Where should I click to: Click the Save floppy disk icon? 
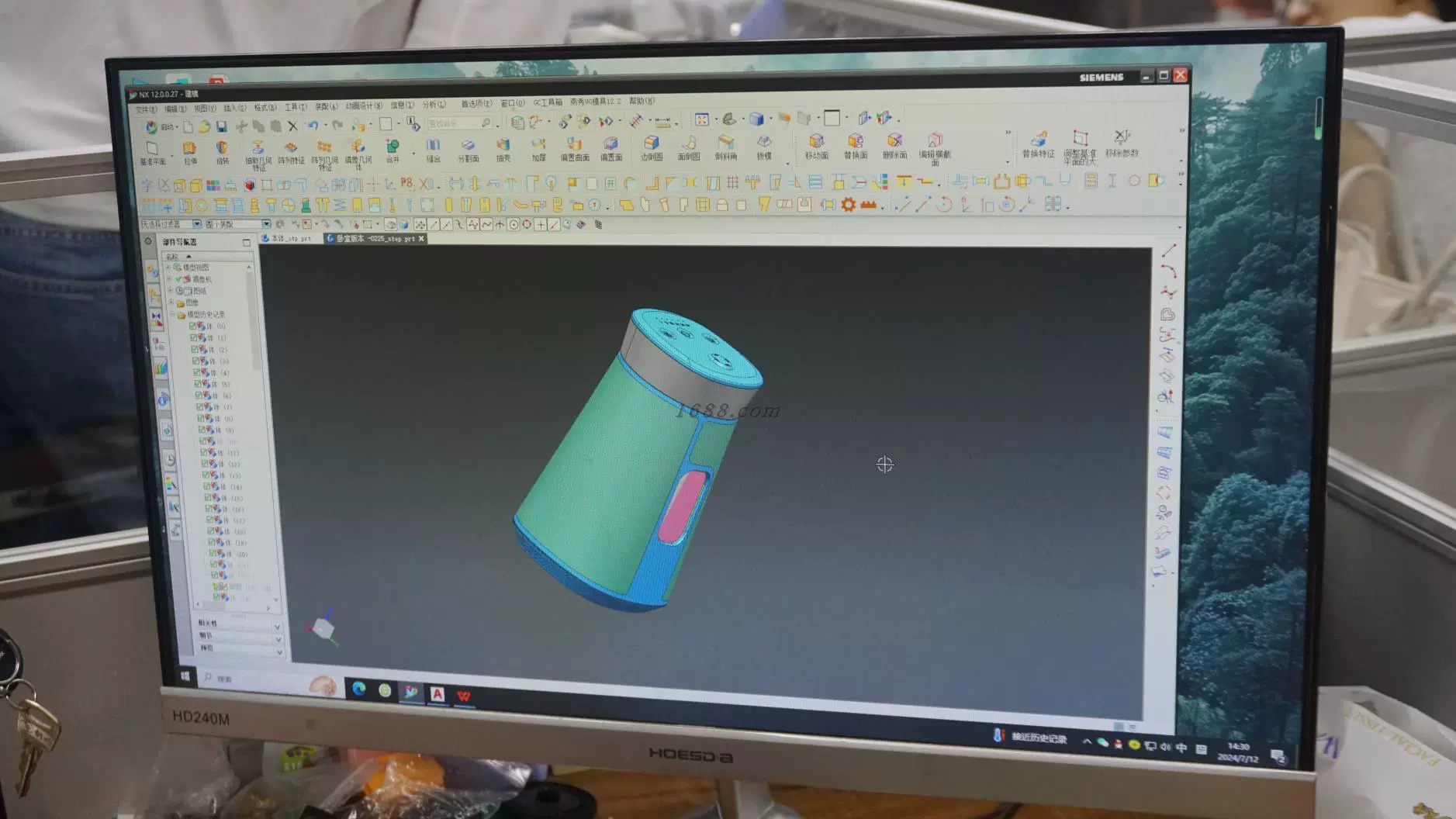coord(222,126)
